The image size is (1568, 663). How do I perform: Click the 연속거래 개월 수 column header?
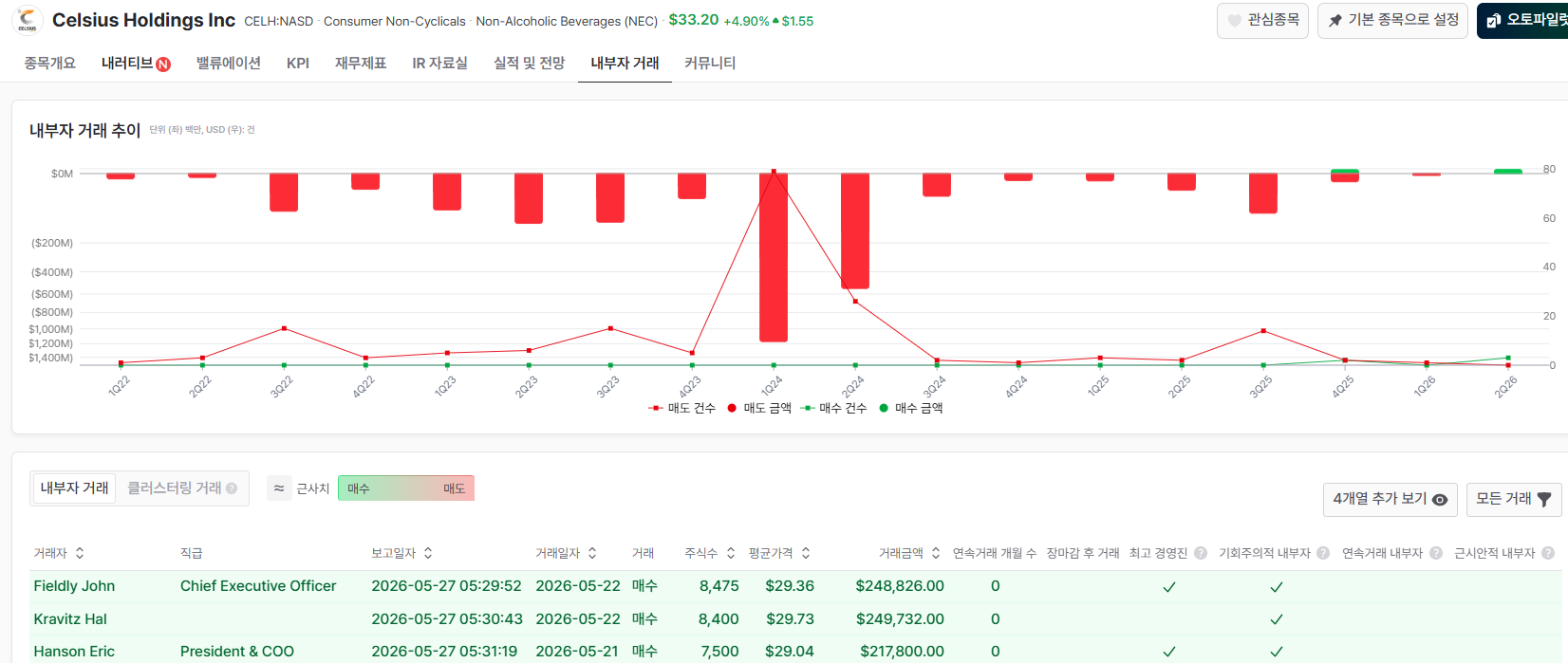995,553
